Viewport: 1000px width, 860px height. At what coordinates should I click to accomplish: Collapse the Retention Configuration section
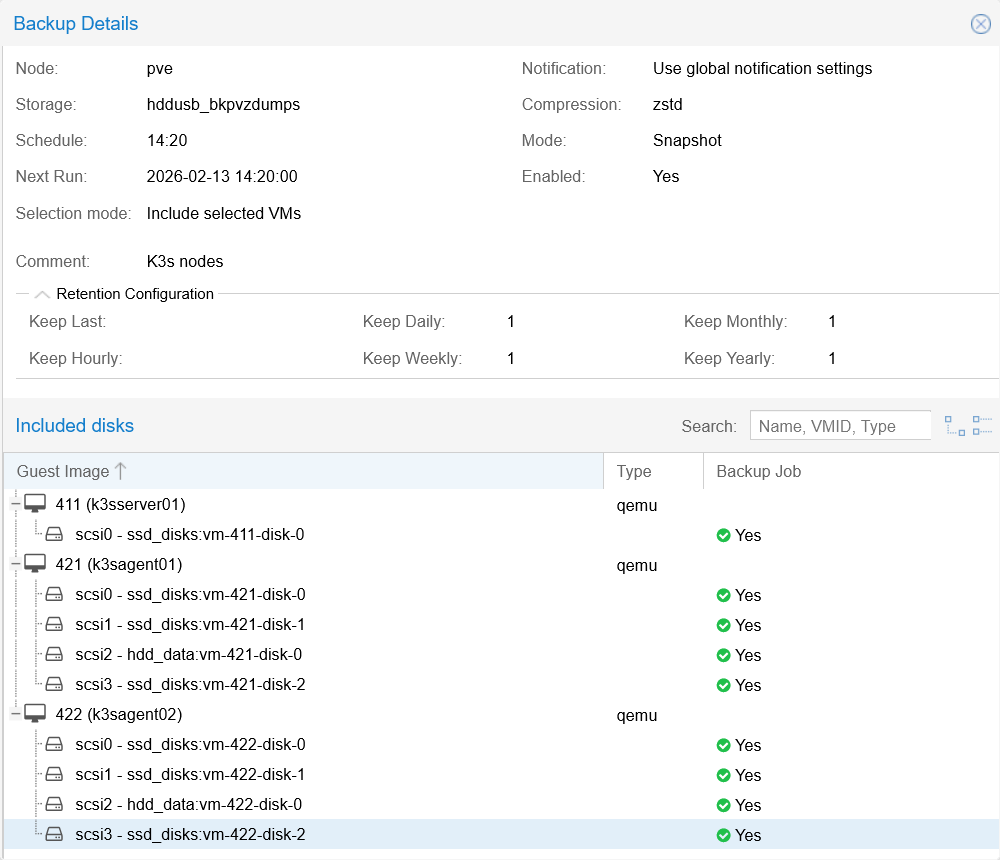coord(42,293)
